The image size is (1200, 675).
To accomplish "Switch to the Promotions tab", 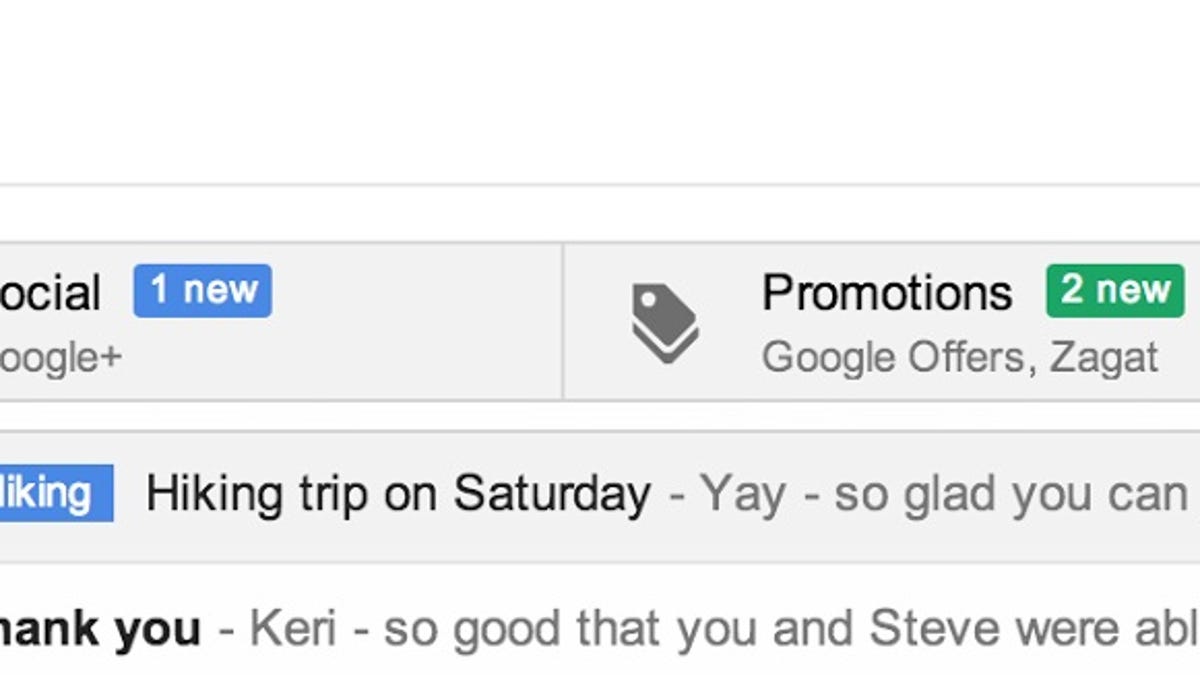I will click(x=886, y=294).
